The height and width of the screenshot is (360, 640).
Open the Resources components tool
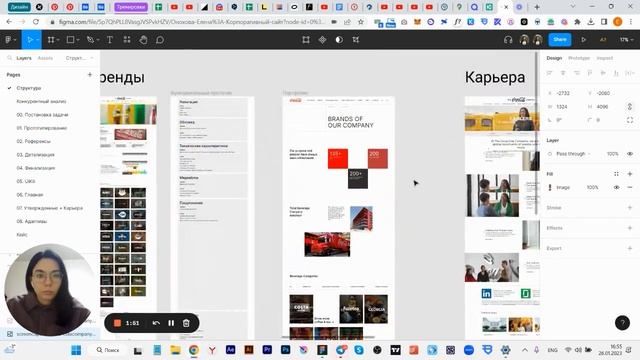tap(127, 40)
